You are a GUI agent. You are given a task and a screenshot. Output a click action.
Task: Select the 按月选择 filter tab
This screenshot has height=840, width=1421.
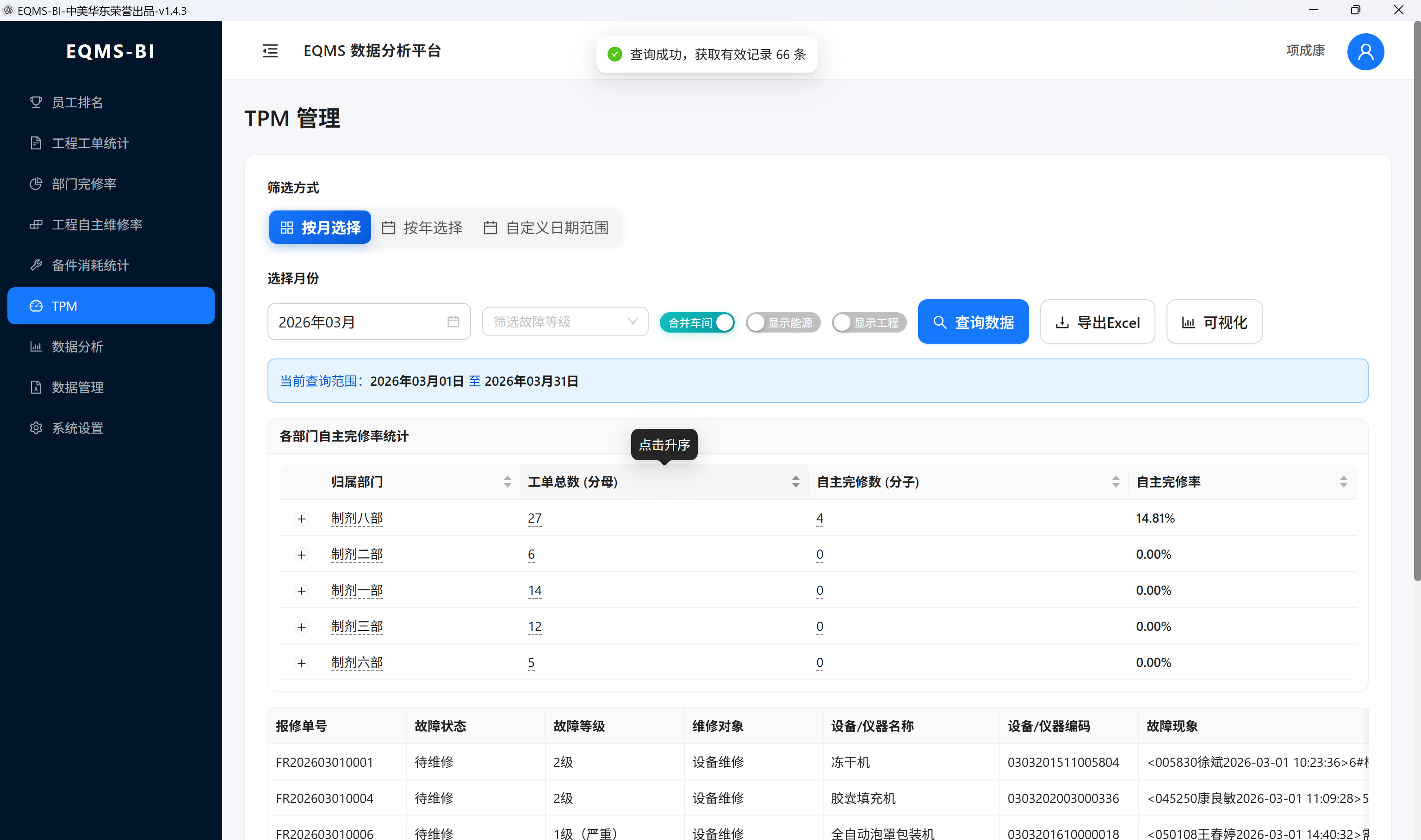pos(320,227)
